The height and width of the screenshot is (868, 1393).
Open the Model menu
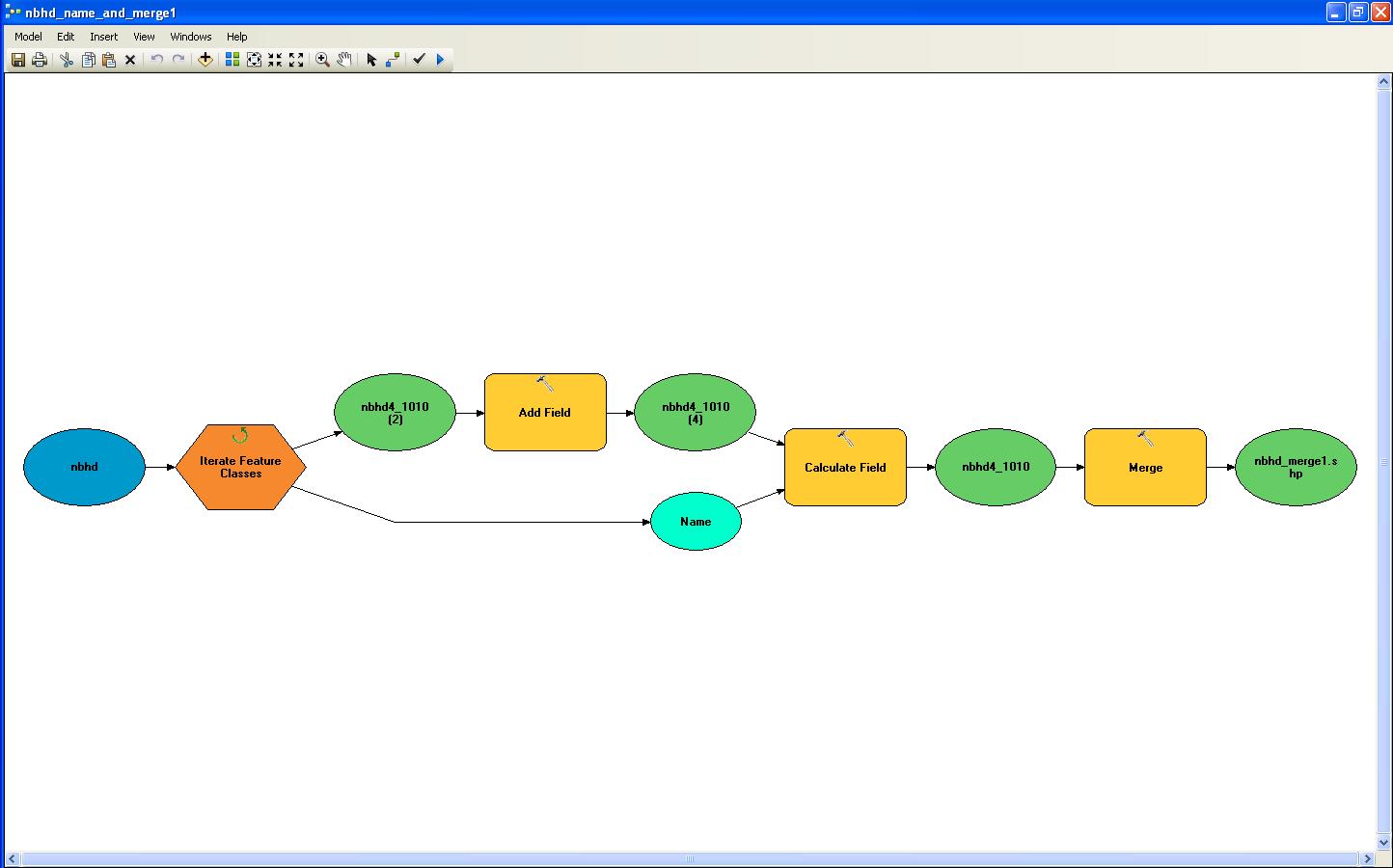tap(28, 37)
